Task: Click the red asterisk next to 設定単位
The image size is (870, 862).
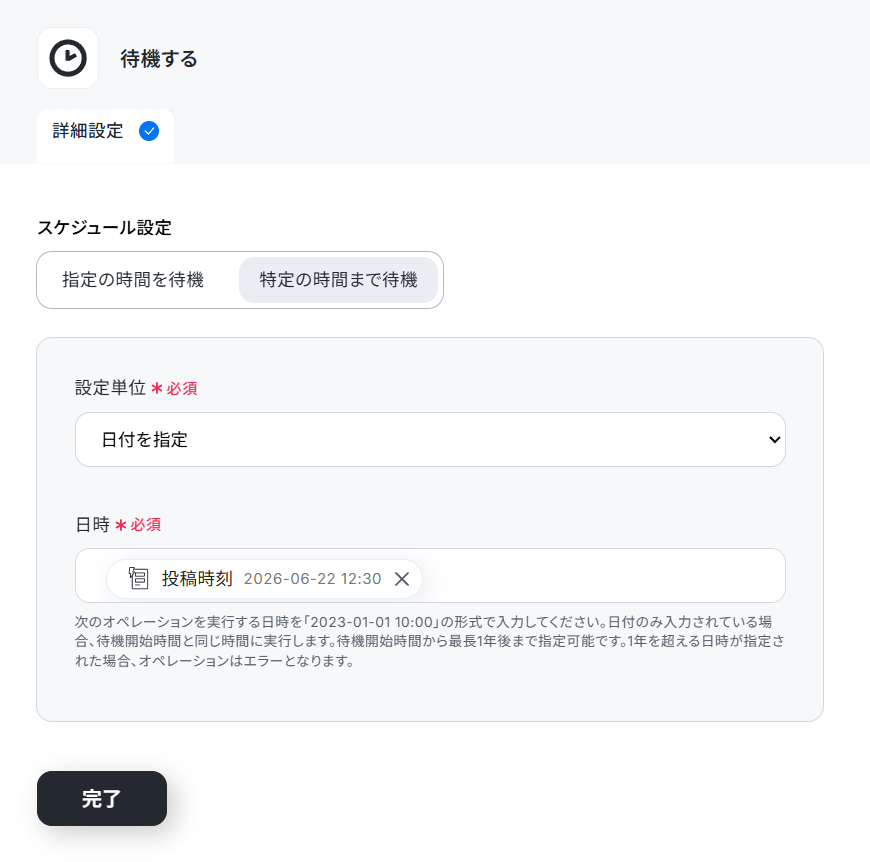Action: point(156,388)
